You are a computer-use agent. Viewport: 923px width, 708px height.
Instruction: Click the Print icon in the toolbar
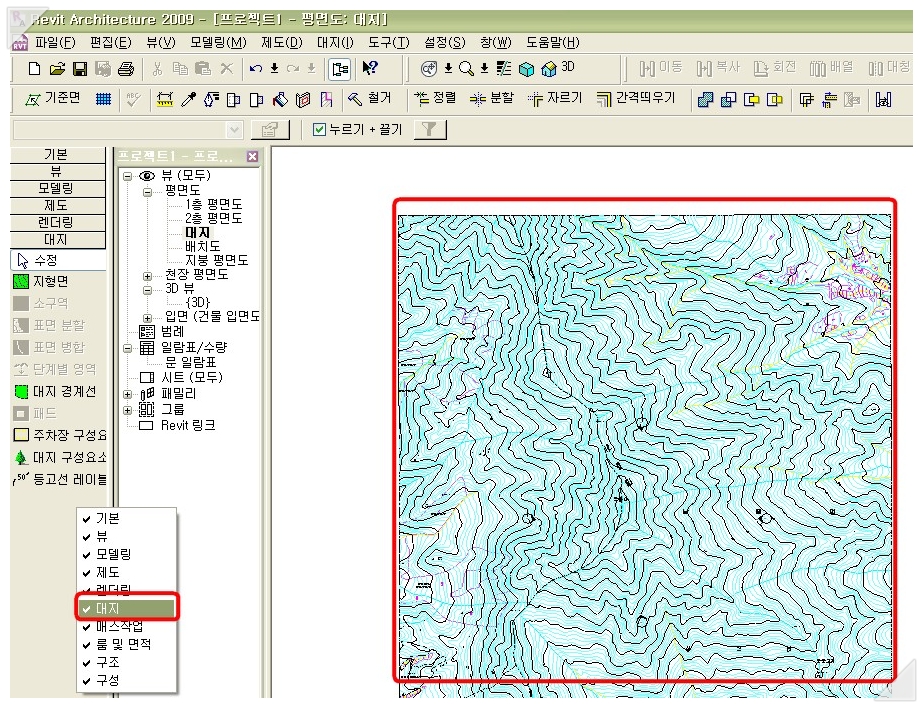(x=125, y=69)
